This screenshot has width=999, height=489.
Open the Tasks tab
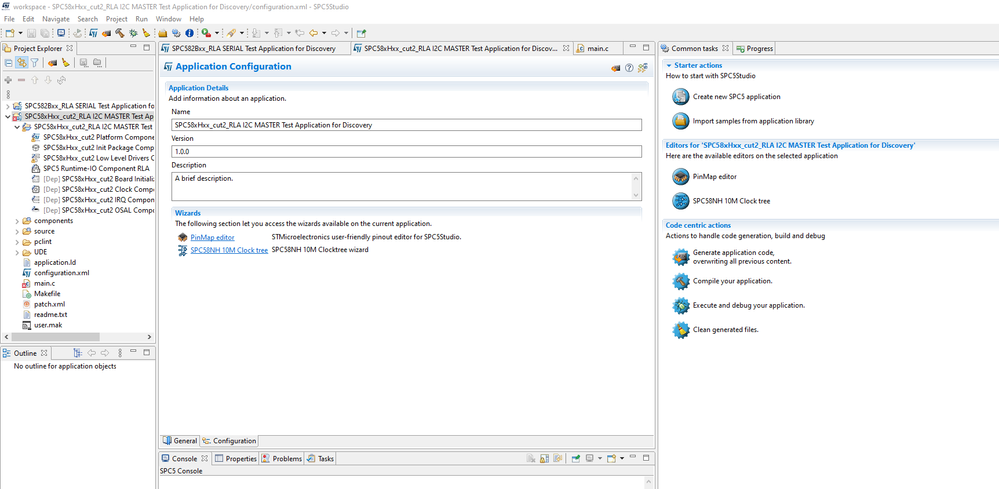click(320, 458)
